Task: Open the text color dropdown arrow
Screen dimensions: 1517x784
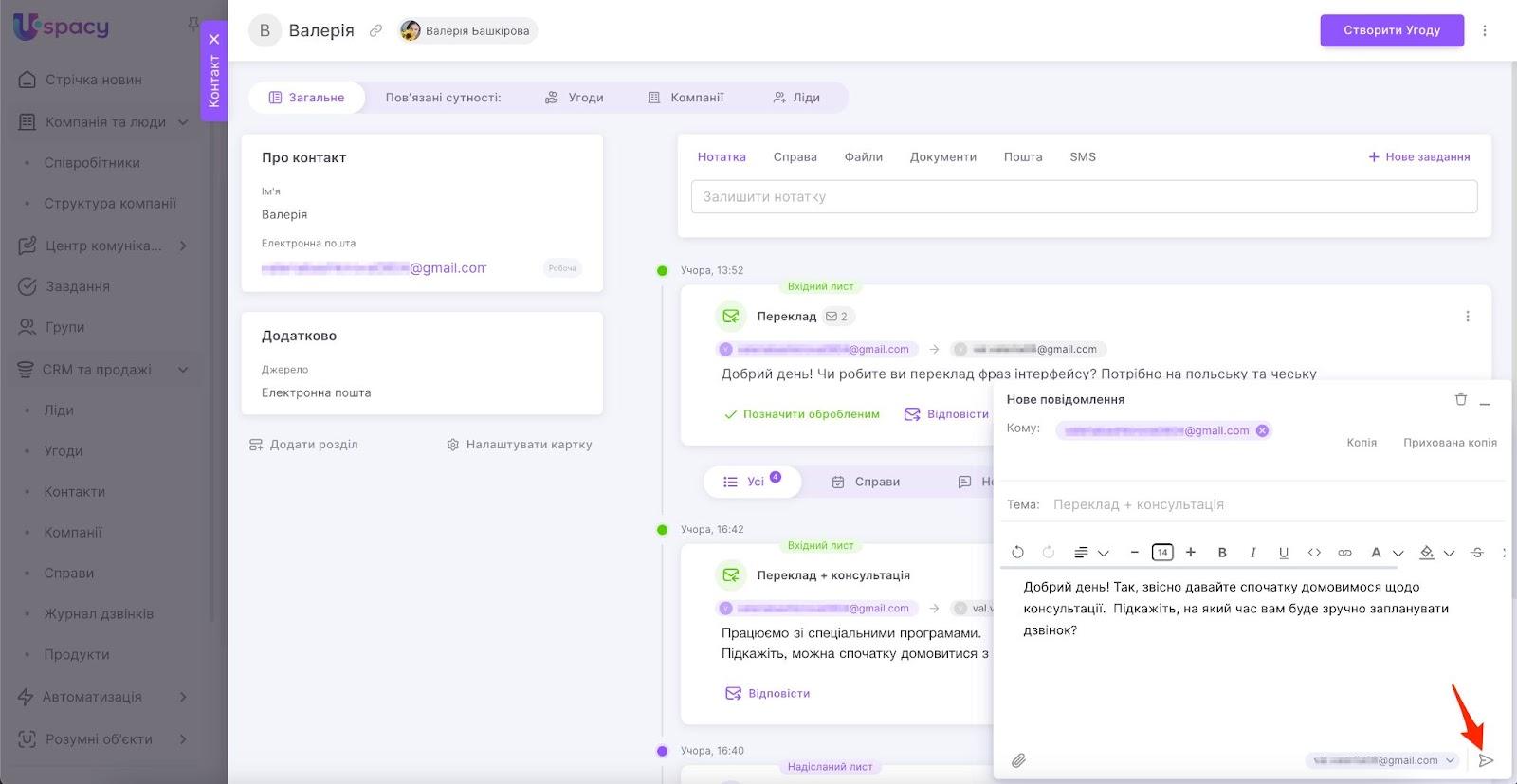Action: (x=1397, y=553)
